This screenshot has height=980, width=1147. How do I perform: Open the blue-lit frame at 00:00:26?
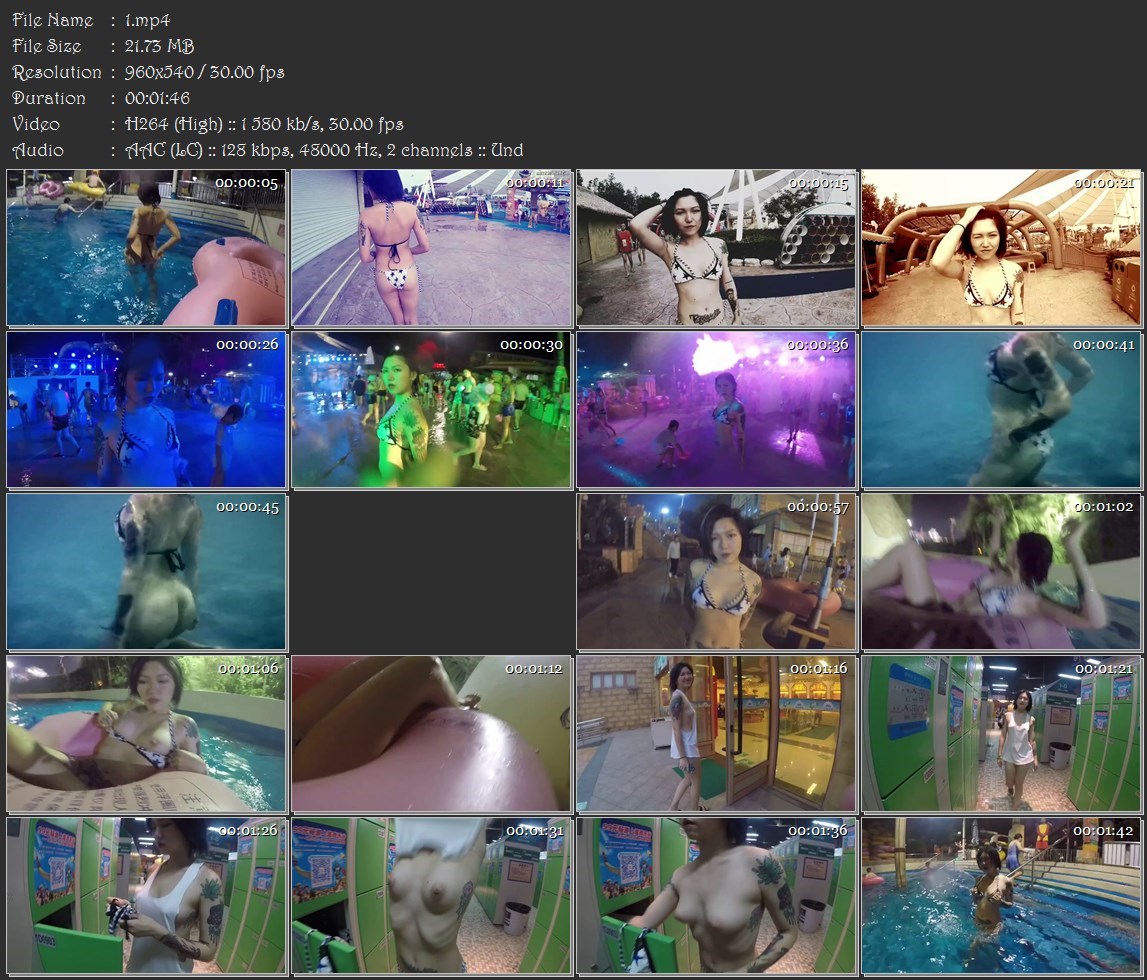point(146,410)
